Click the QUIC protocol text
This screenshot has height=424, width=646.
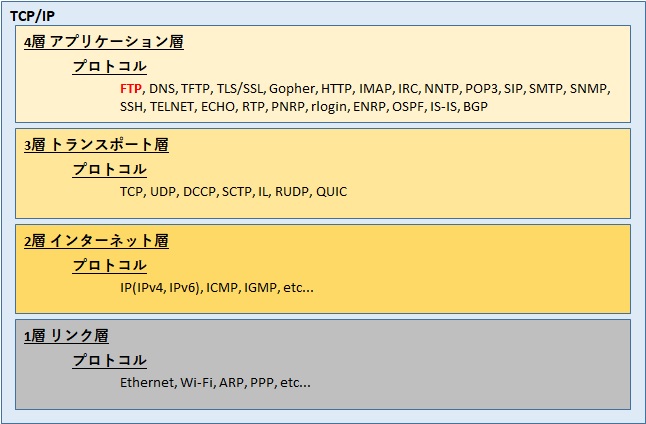click(331, 191)
